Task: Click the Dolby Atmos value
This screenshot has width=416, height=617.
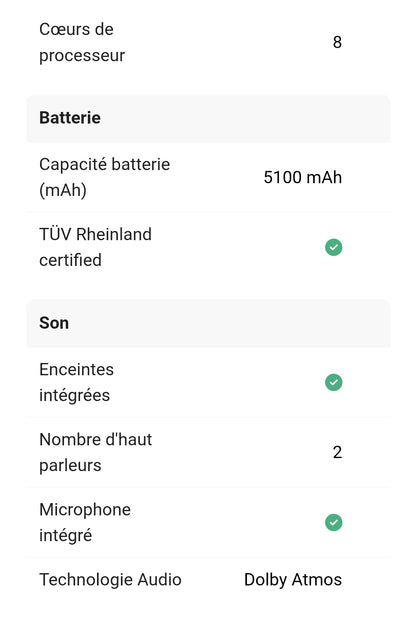Action: pyautogui.click(x=293, y=580)
